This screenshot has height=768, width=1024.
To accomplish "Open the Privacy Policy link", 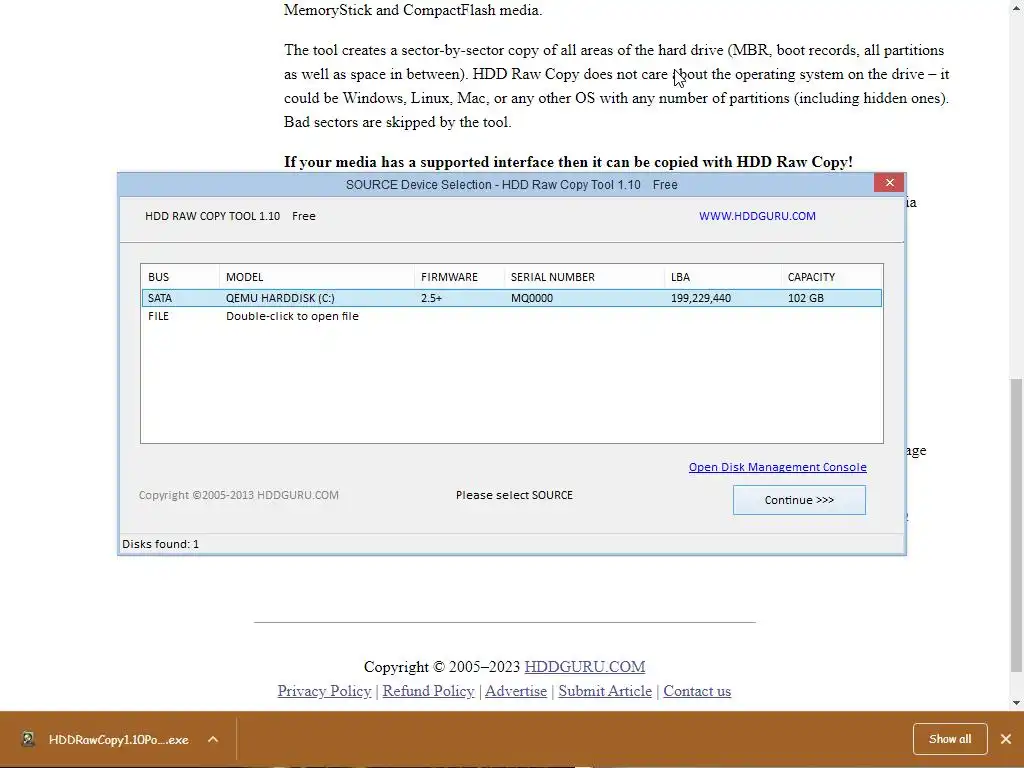I will pos(324,691).
